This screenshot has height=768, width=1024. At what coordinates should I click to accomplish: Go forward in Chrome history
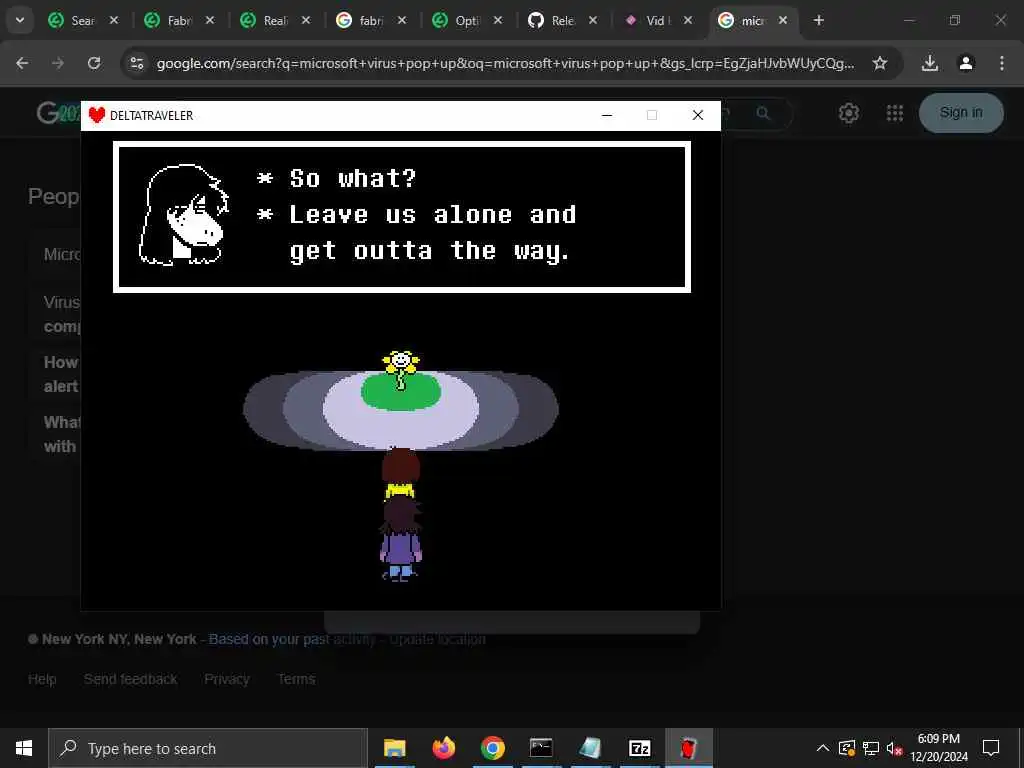58,63
